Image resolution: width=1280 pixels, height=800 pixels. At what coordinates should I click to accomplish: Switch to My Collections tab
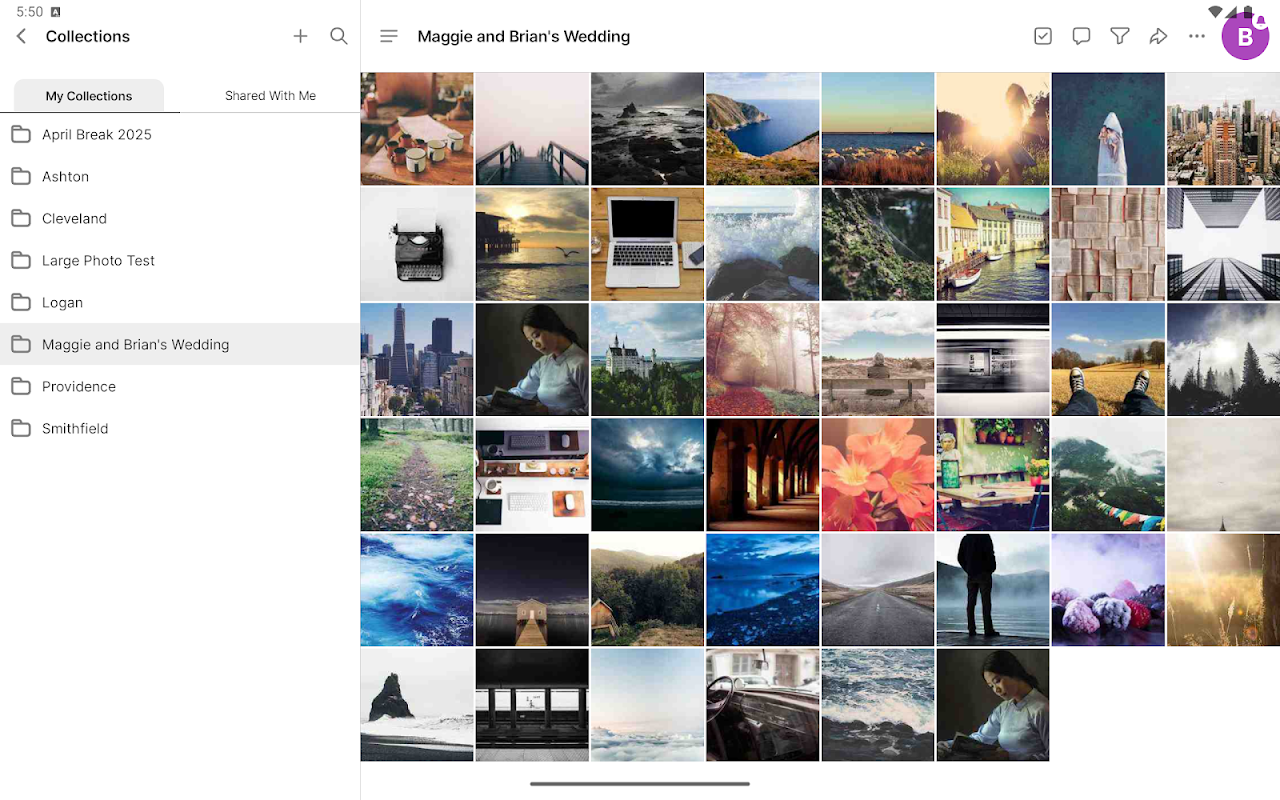point(89,96)
